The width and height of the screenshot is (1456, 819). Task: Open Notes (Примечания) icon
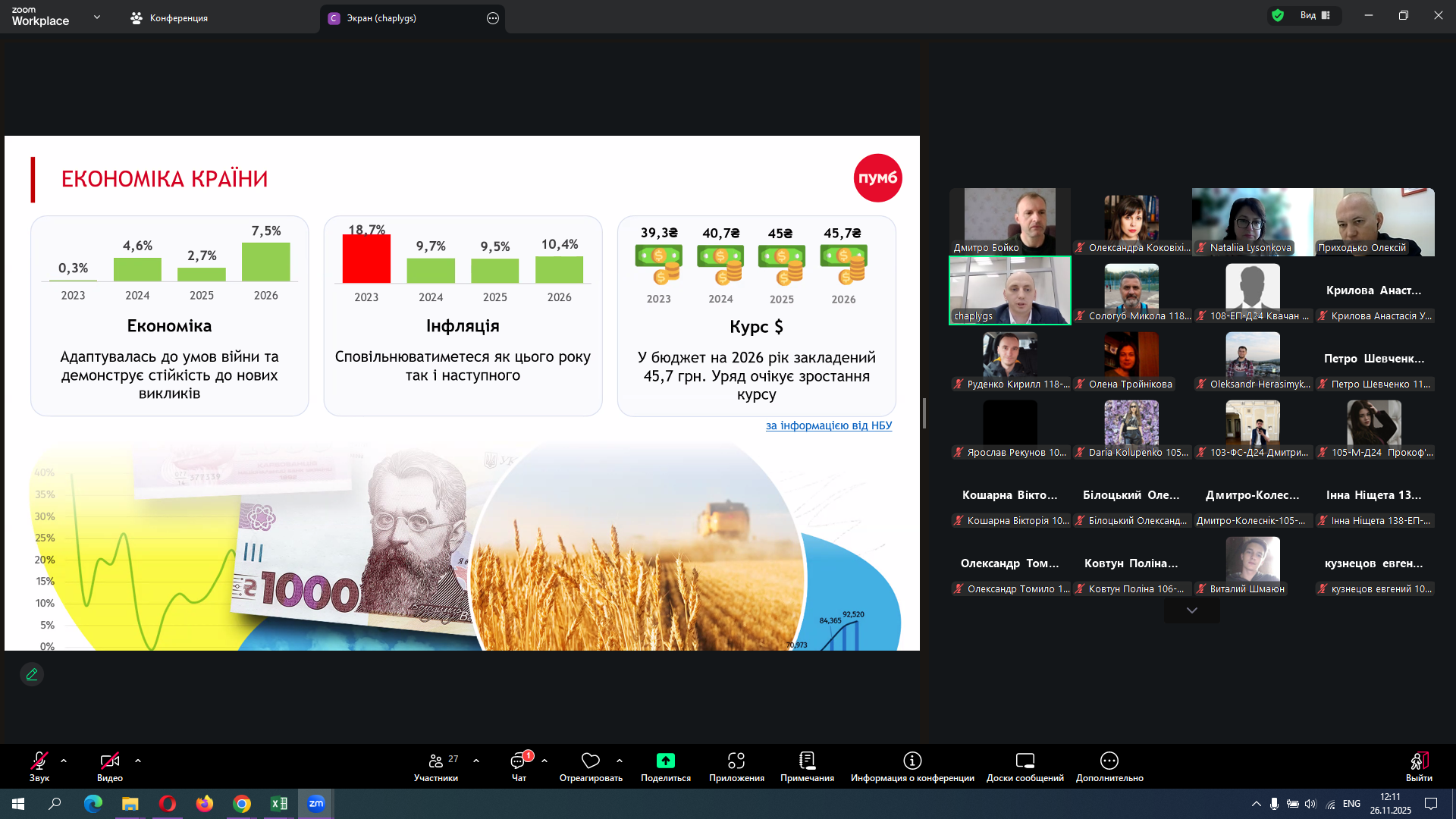[807, 761]
